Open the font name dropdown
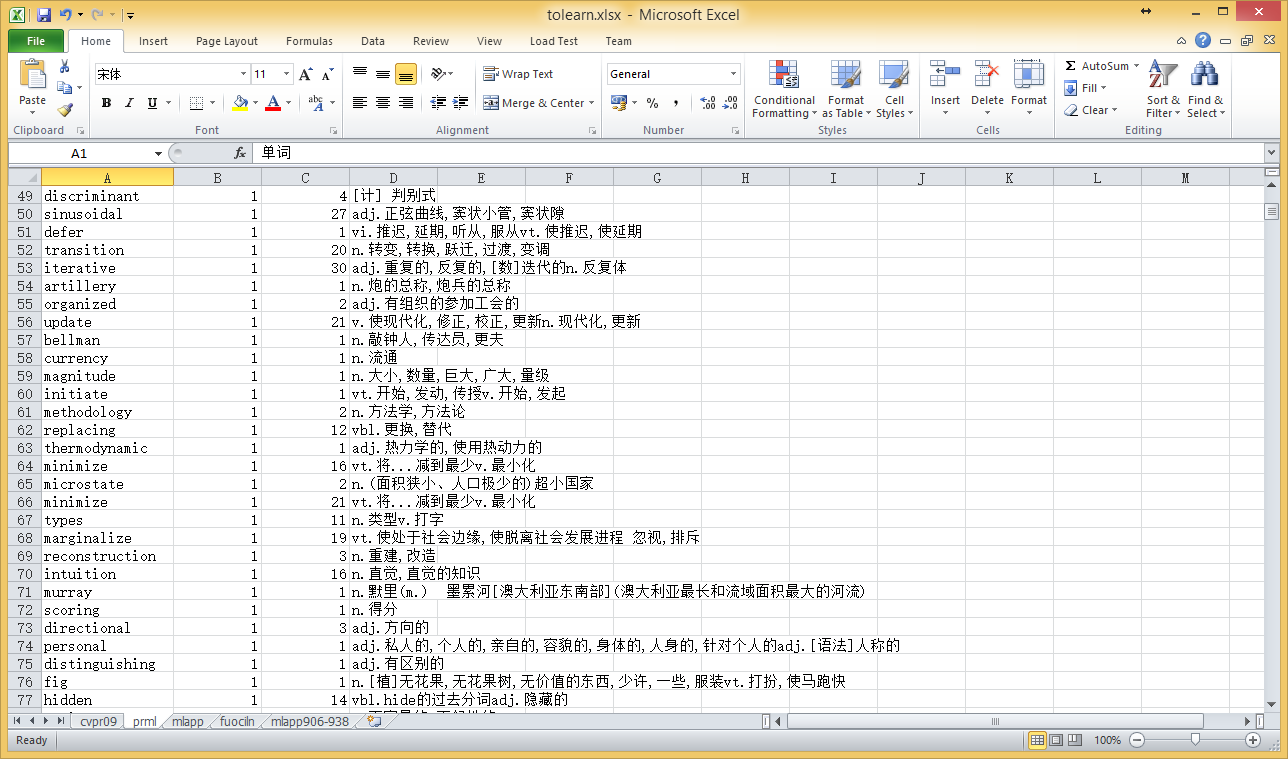Viewport: 1288px width, 759px height. [x=243, y=74]
